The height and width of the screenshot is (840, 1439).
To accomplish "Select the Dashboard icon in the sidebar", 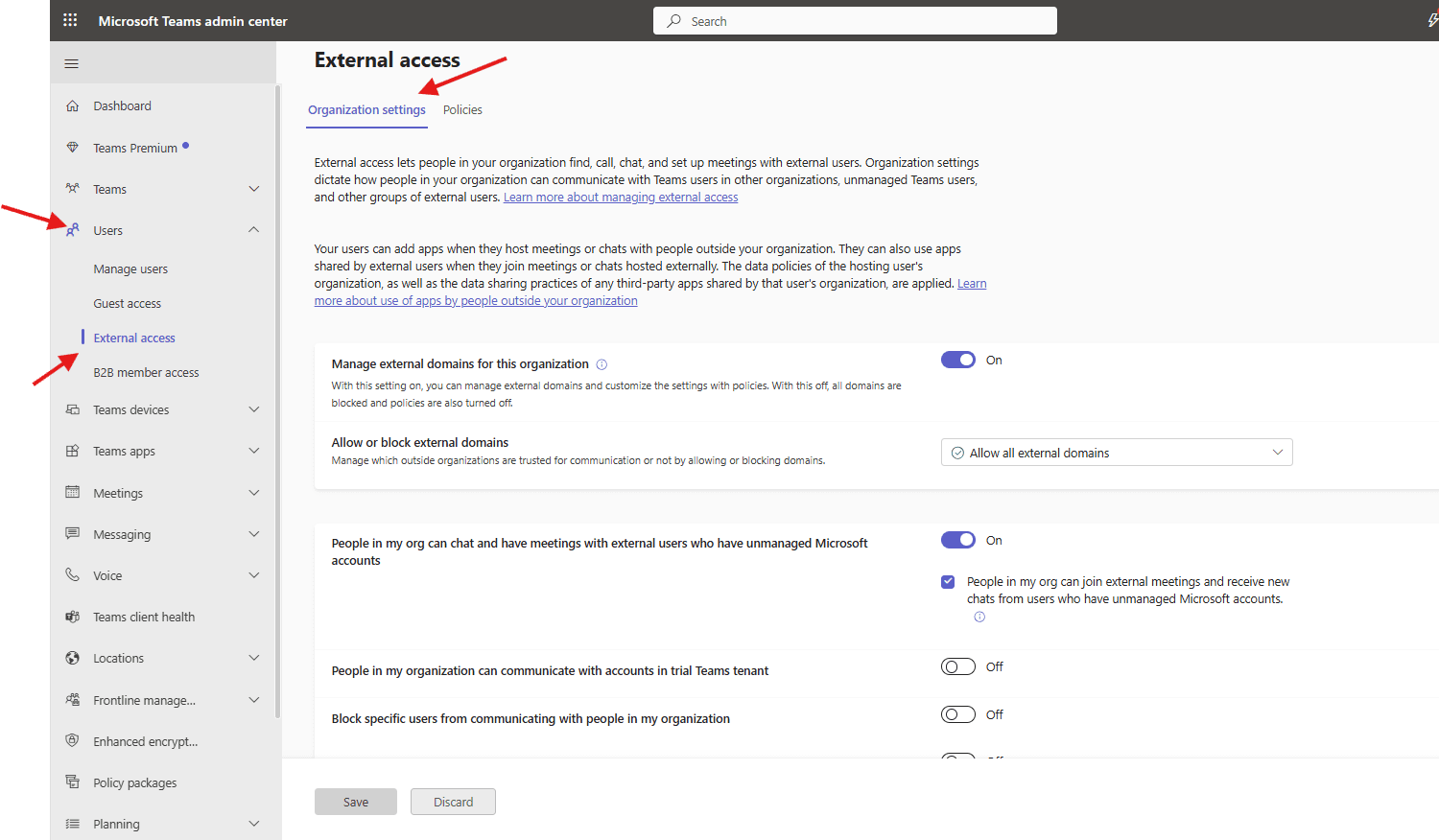I will click(73, 105).
